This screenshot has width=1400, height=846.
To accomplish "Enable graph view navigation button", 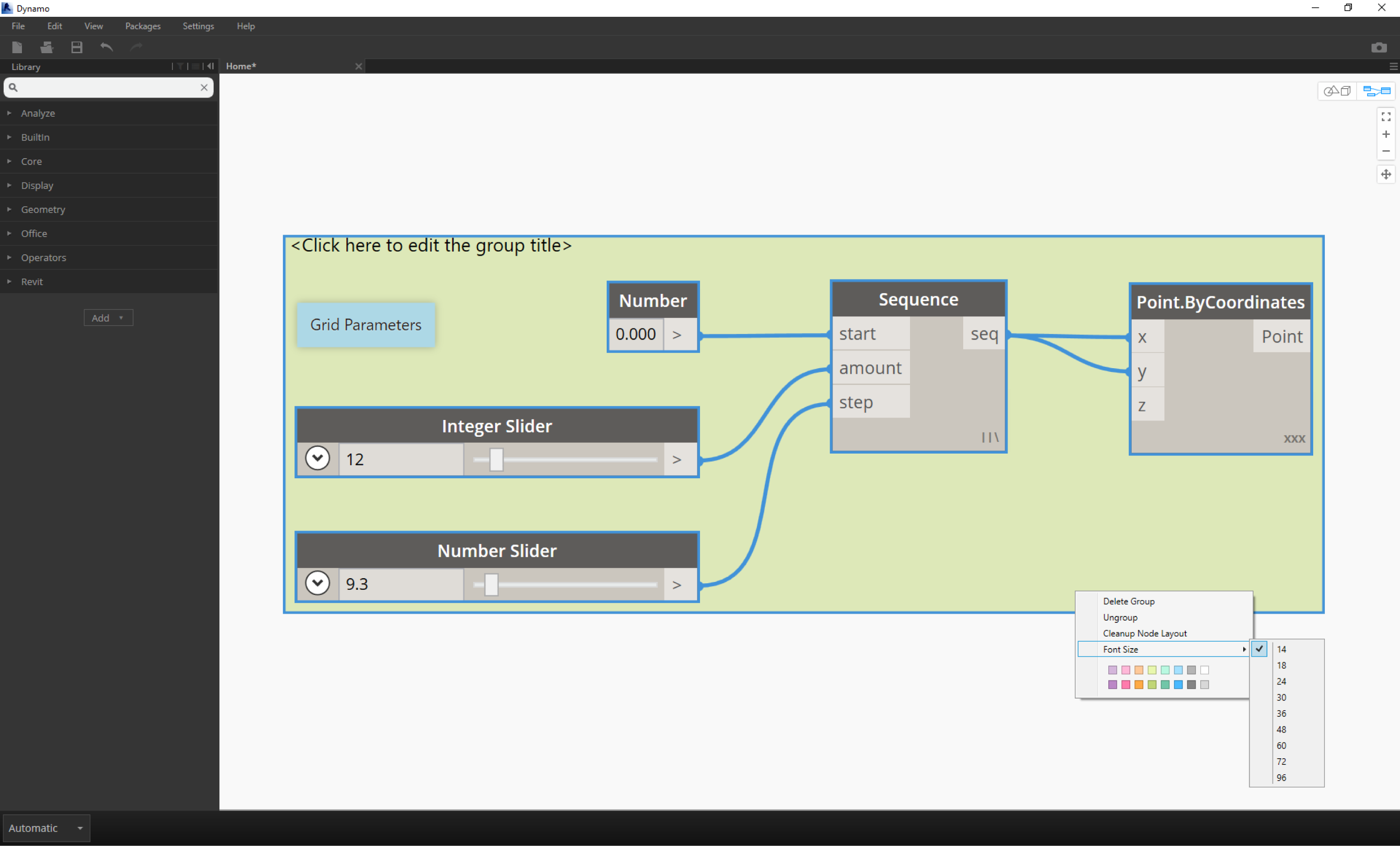I will [1376, 91].
